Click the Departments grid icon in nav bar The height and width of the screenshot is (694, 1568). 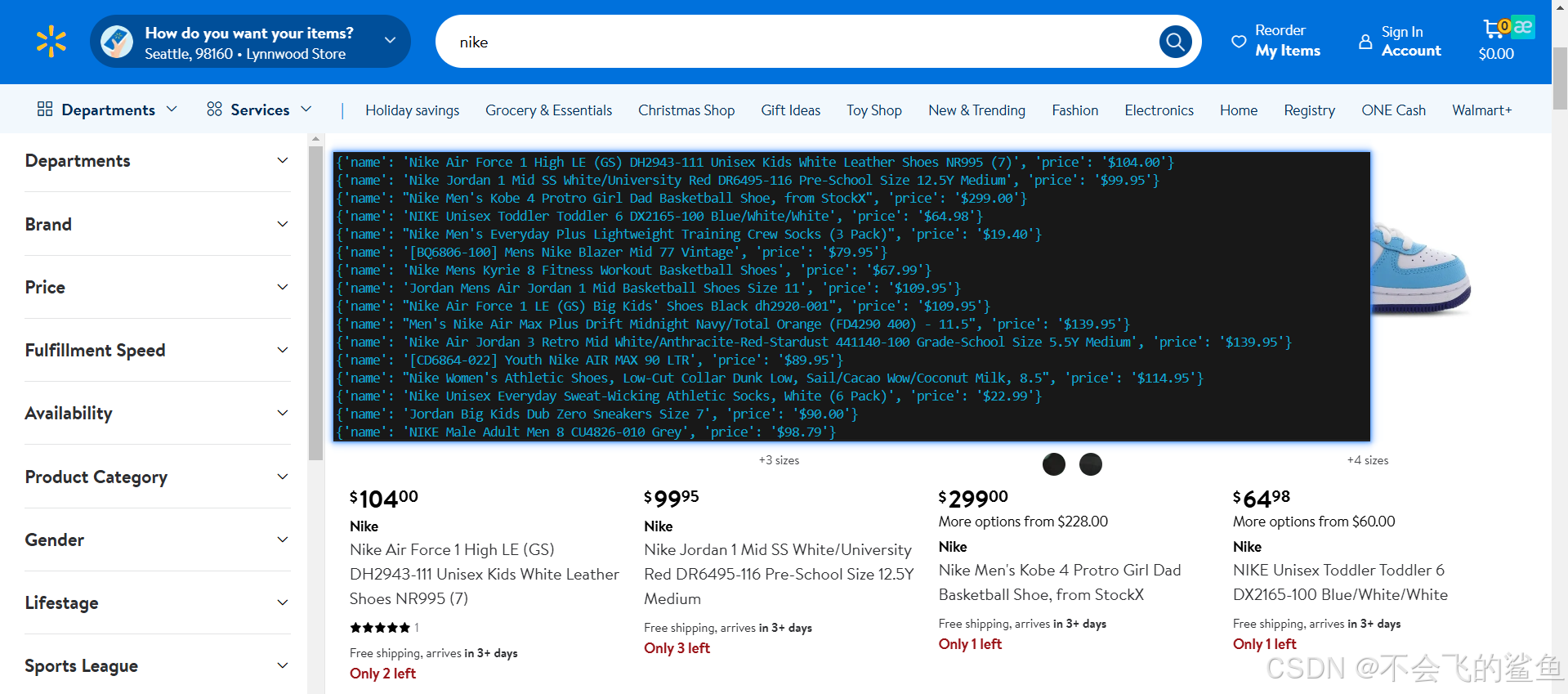click(x=45, y=109)
